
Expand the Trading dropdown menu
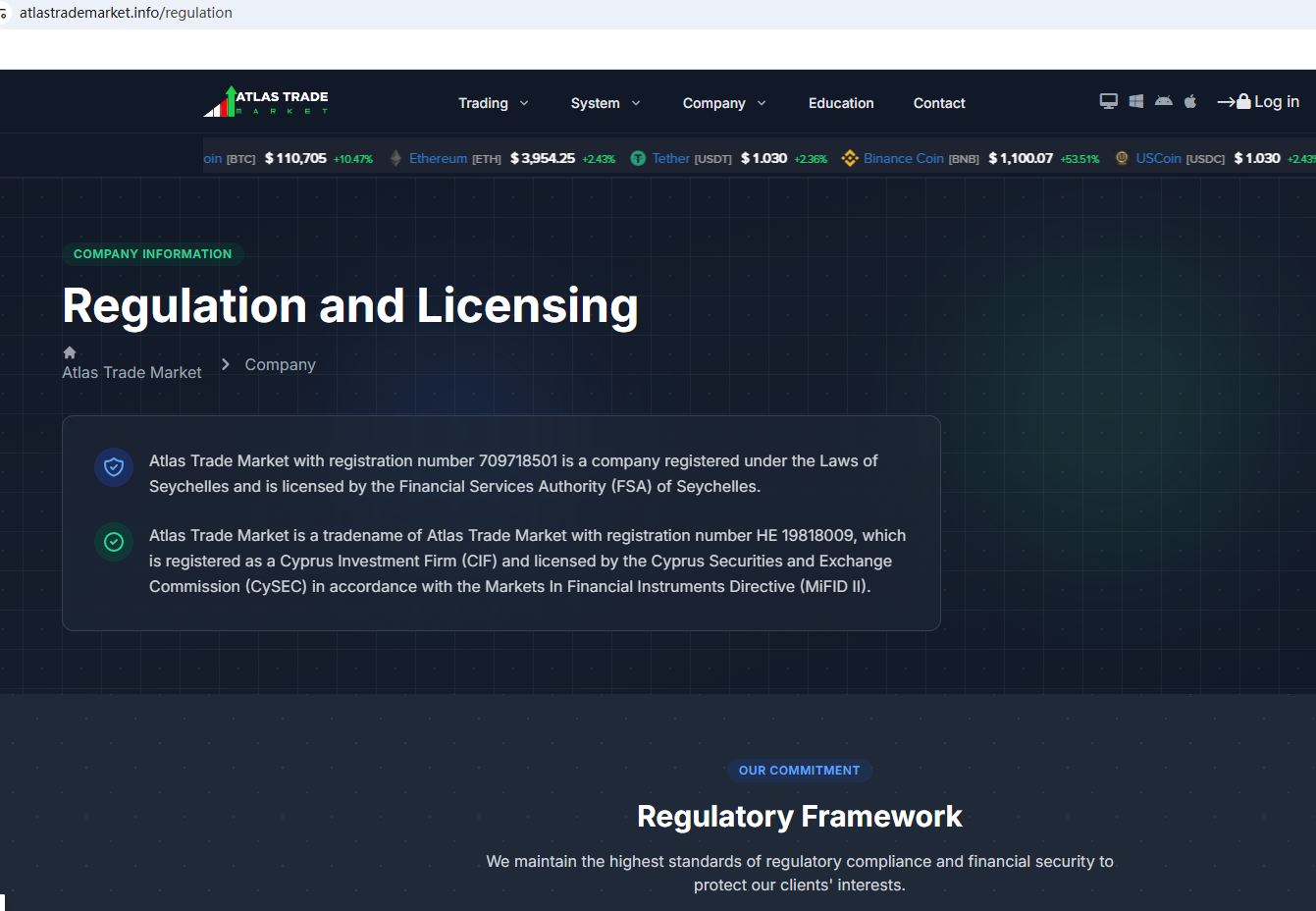pos(493,103)
